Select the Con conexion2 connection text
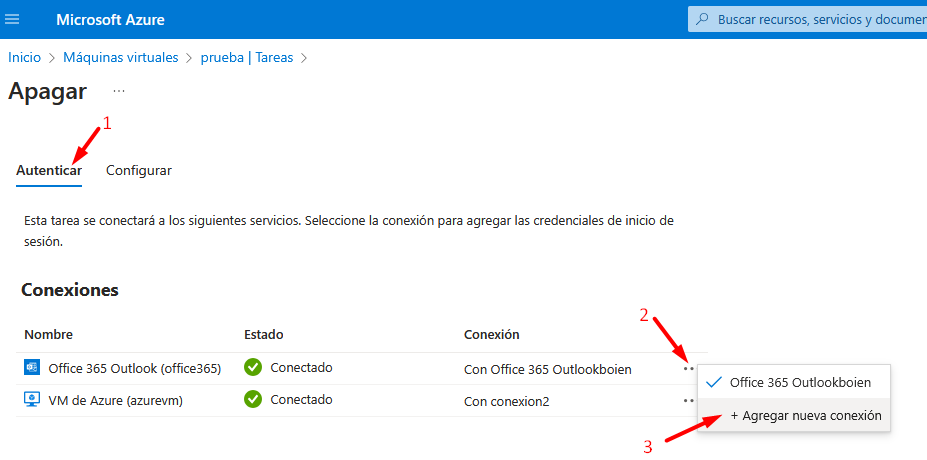This screenshot has height=460, width=927. pyautogui.click(x=507, y=401)
